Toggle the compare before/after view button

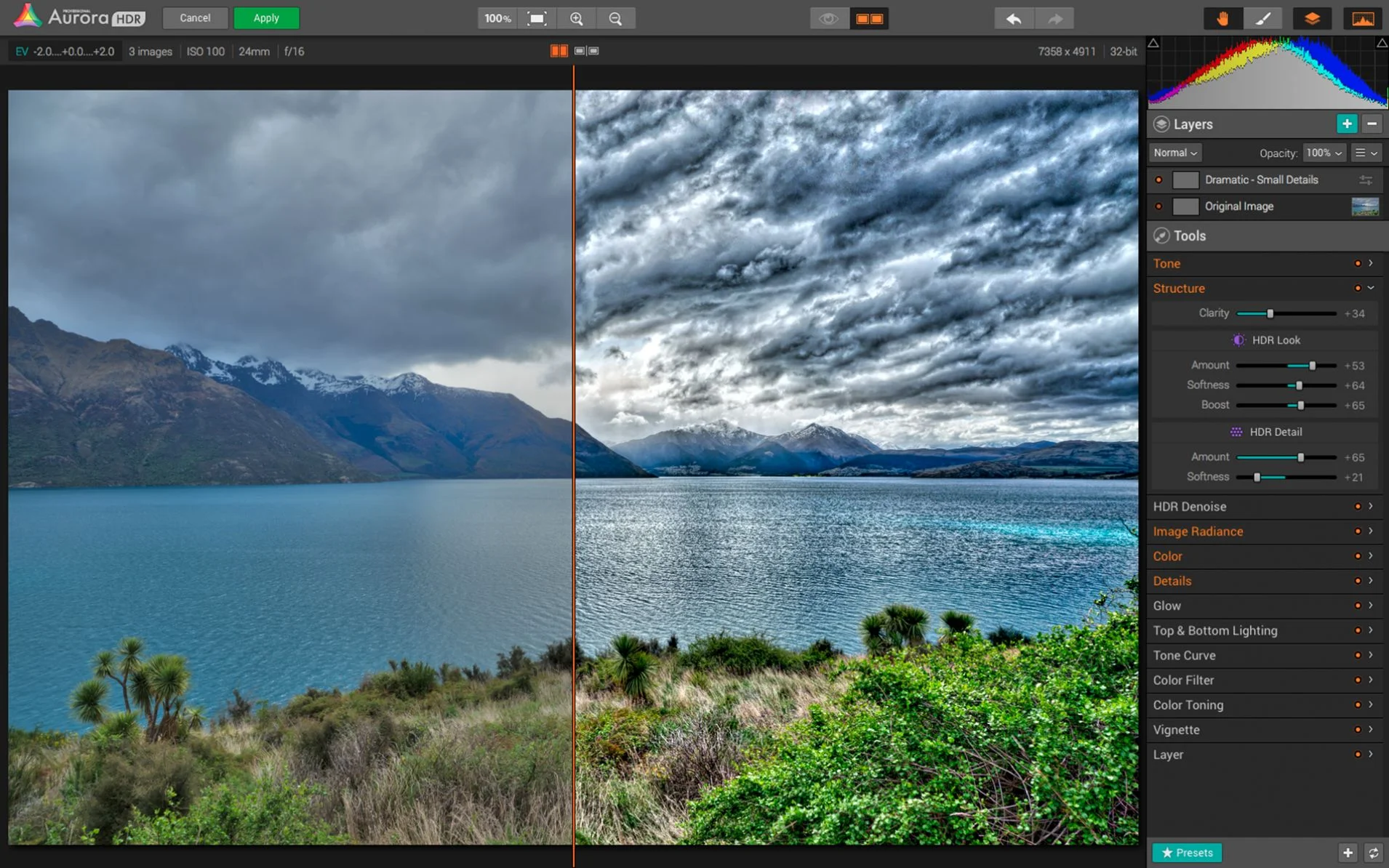(870, 18)
